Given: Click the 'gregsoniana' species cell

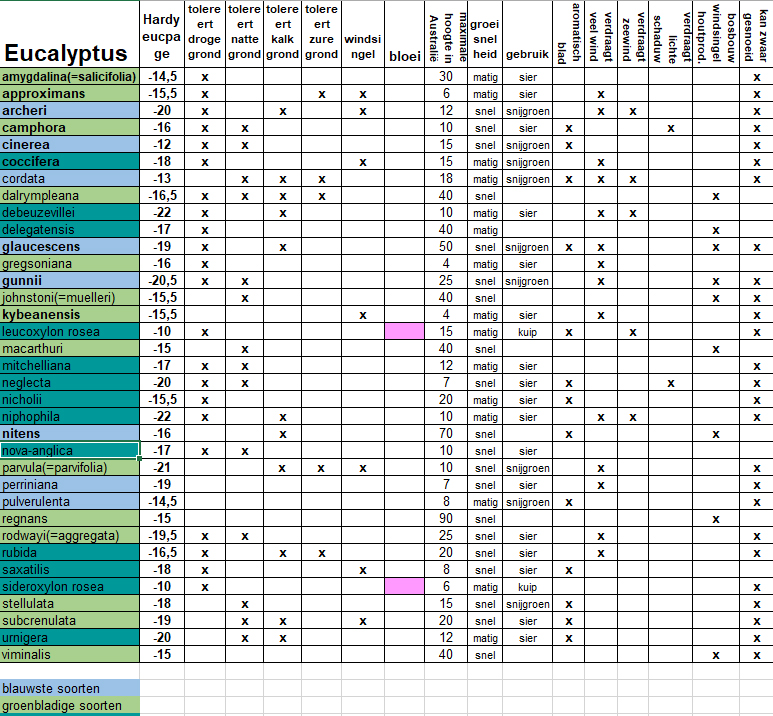Looking at the screenshot, I should point(70,264).
